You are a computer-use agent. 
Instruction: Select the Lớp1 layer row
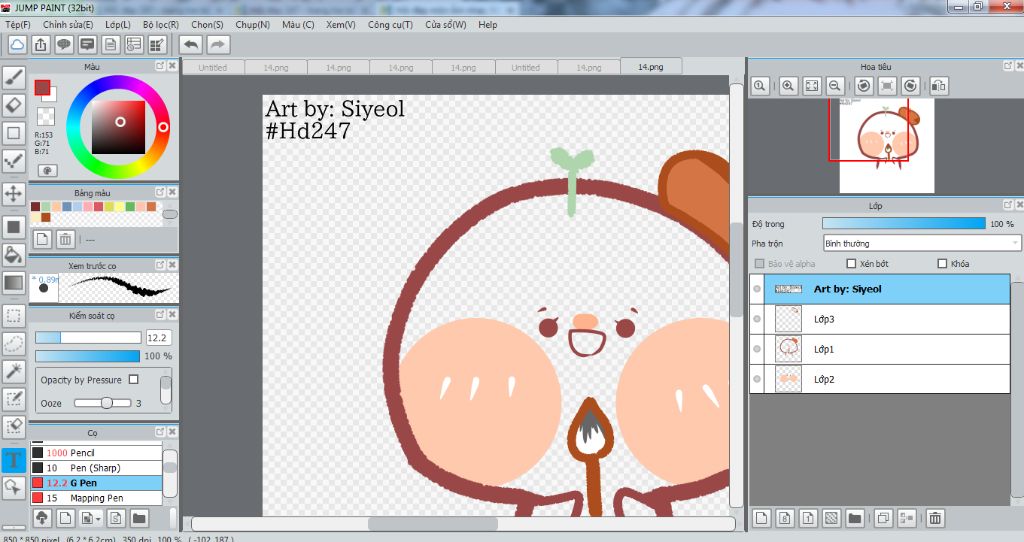[x=880, y=349]
